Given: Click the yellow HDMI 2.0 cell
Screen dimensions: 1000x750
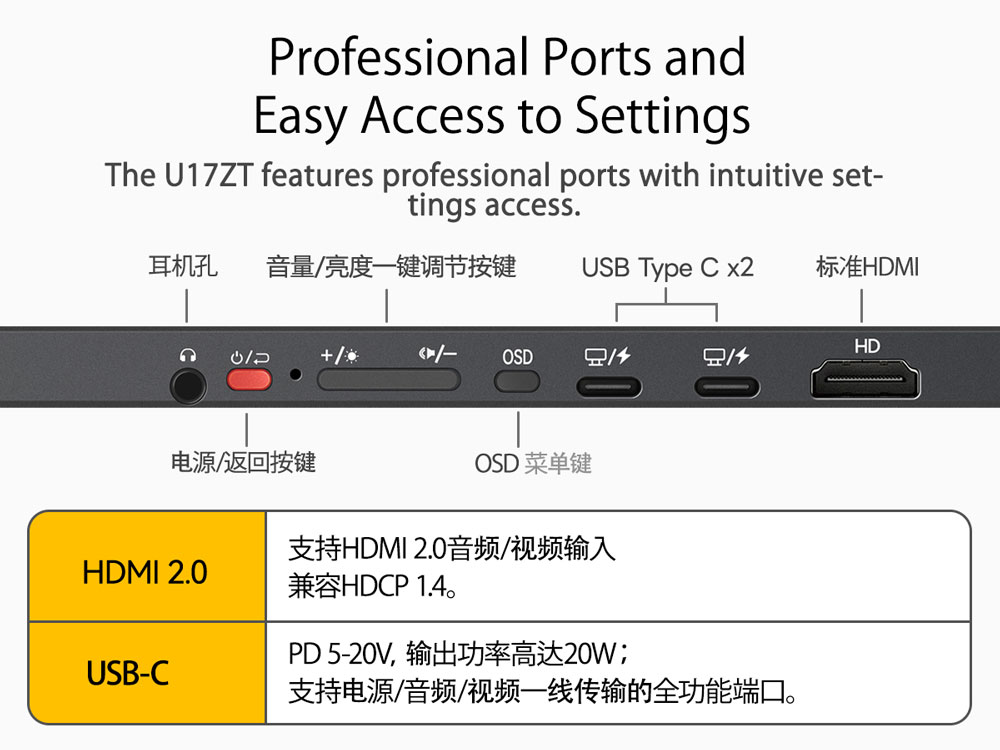Looking at the screenshot, I should click(146, 572).
